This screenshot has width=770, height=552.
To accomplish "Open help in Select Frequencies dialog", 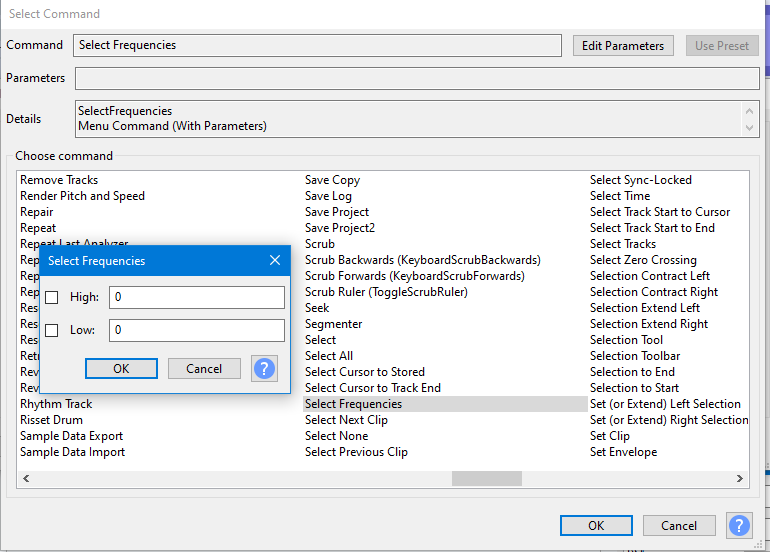I will (264, 368).
